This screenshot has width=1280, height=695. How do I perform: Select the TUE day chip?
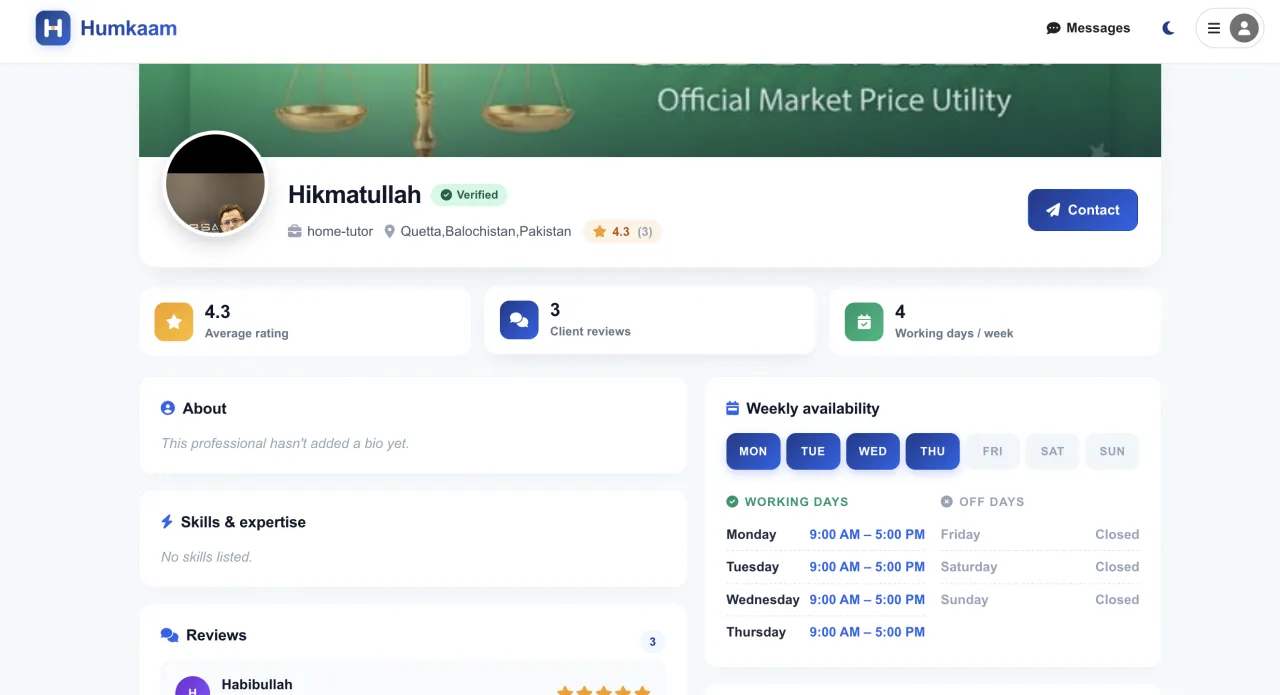pos(813,451)
